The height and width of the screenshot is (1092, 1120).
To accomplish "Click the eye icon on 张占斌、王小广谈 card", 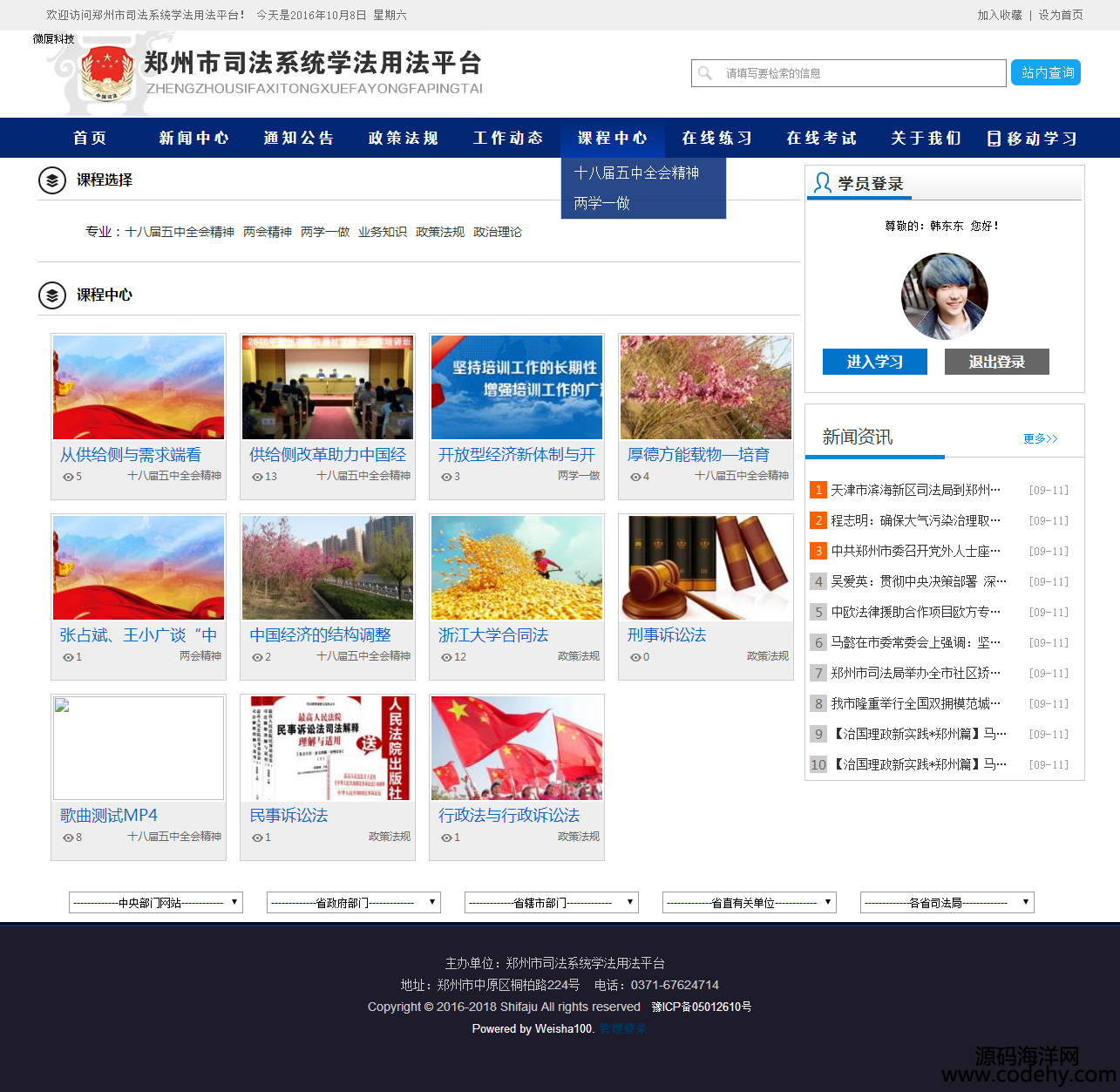I will 68,657.
